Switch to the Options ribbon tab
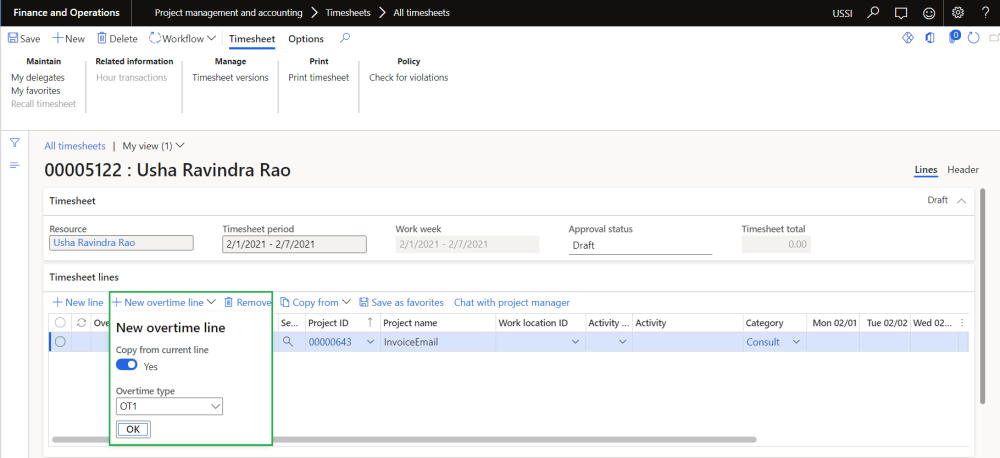 pyautogui.click(x=306, y=39)
